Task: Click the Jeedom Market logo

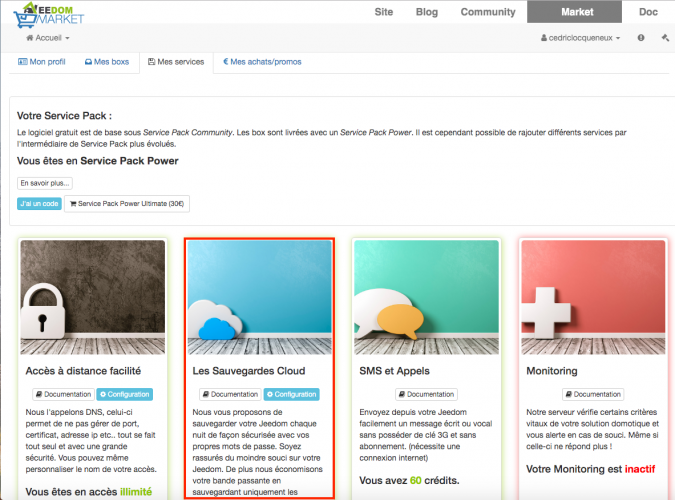Action: tap(49, 15)
